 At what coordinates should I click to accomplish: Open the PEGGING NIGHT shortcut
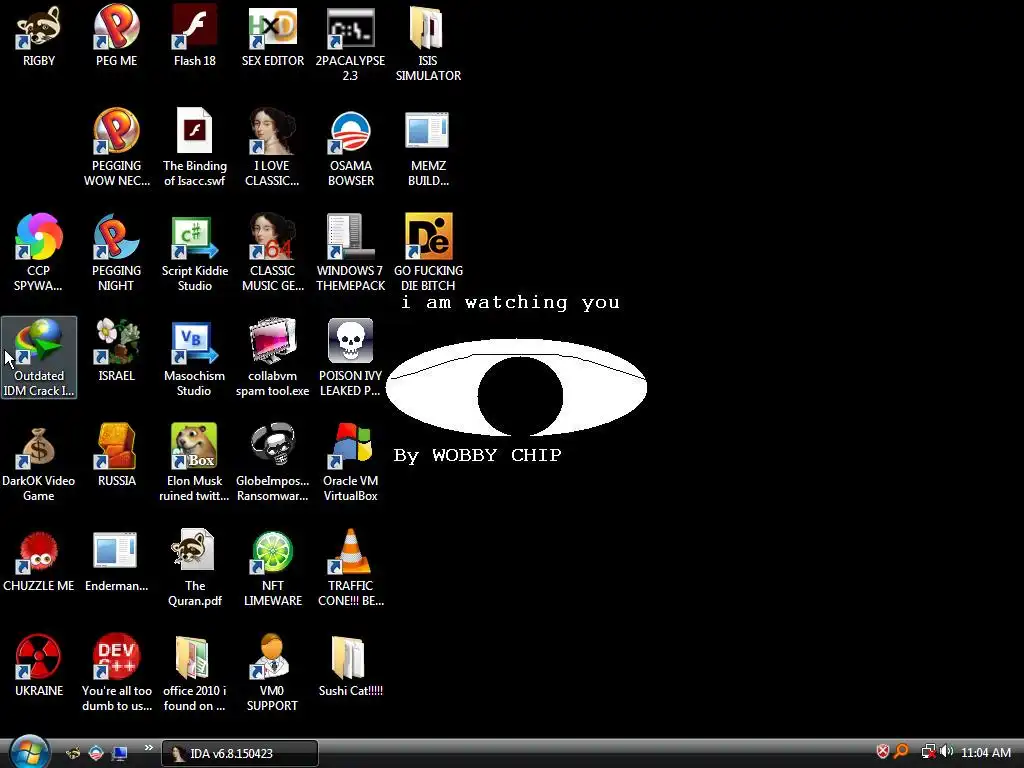click(116, 253)
